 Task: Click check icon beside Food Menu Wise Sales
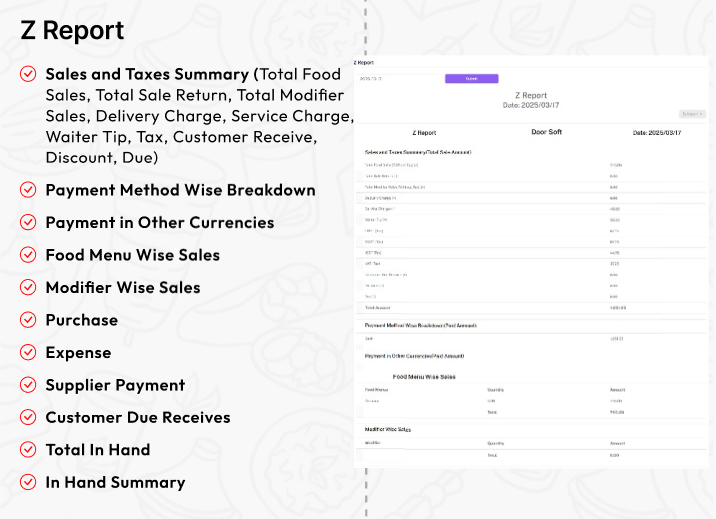tap(28, 255)
